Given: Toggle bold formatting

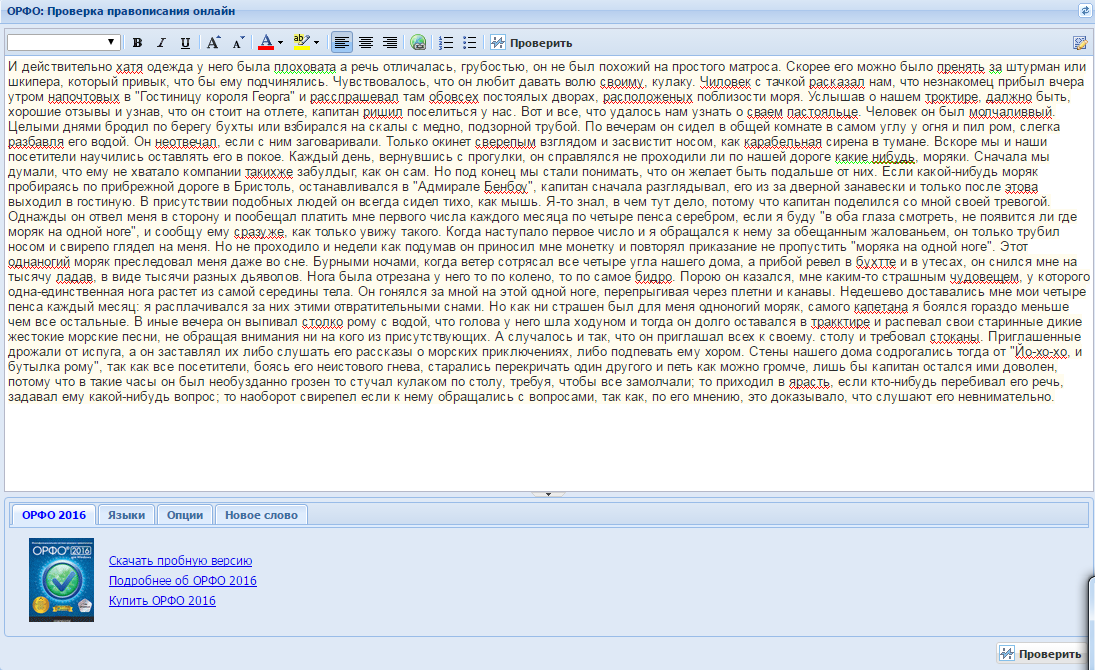Looking at the screenshot, I should [138, 43].
